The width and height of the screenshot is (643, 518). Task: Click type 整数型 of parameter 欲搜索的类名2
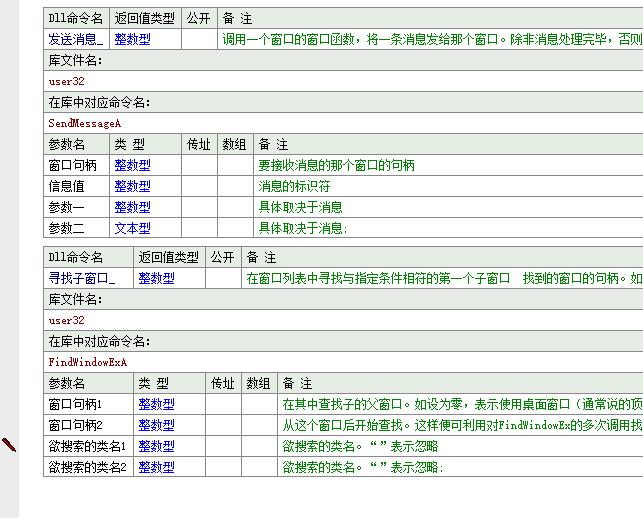[x=156, y=467]
